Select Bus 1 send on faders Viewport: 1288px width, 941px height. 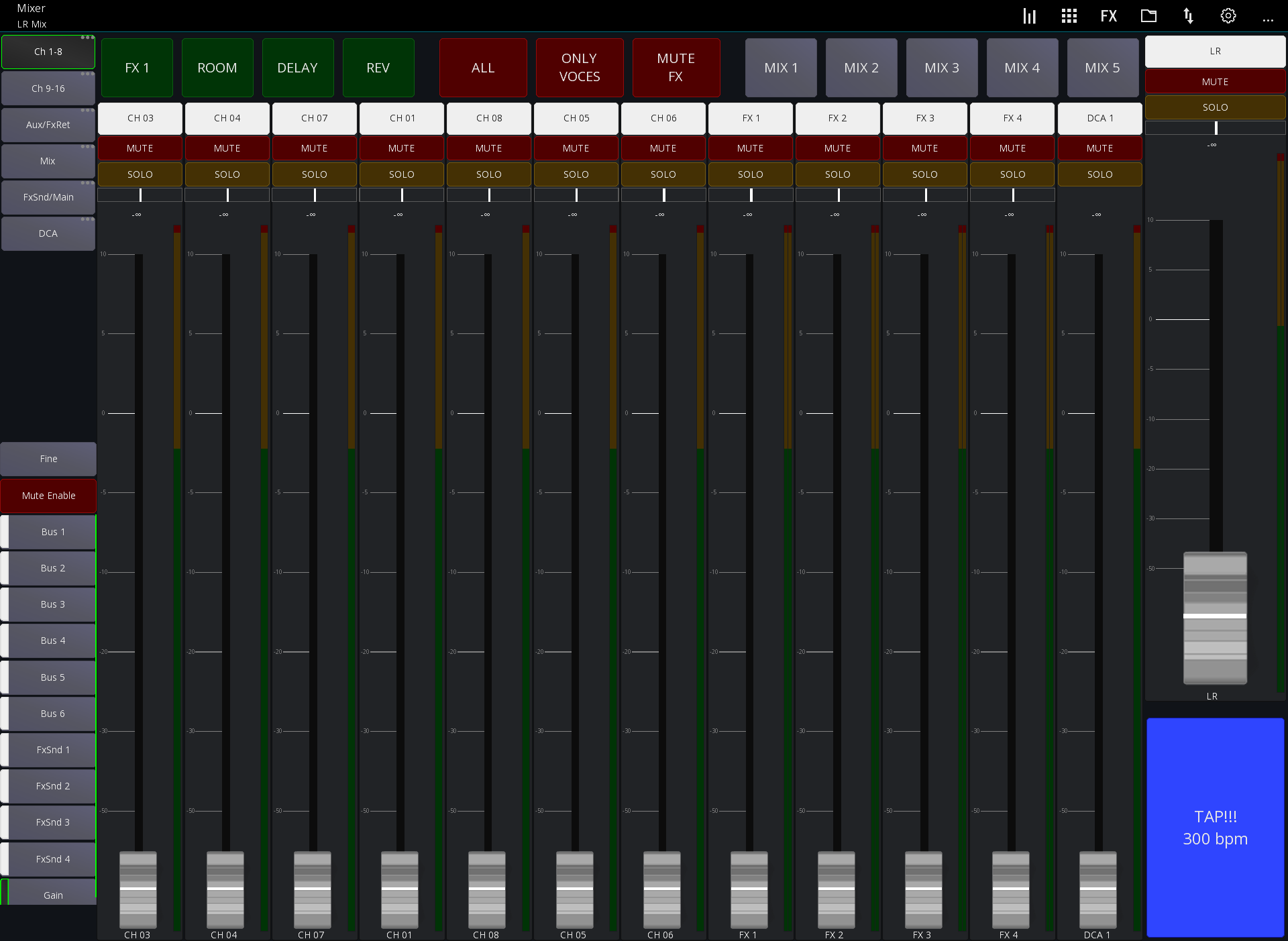[48, 532]
